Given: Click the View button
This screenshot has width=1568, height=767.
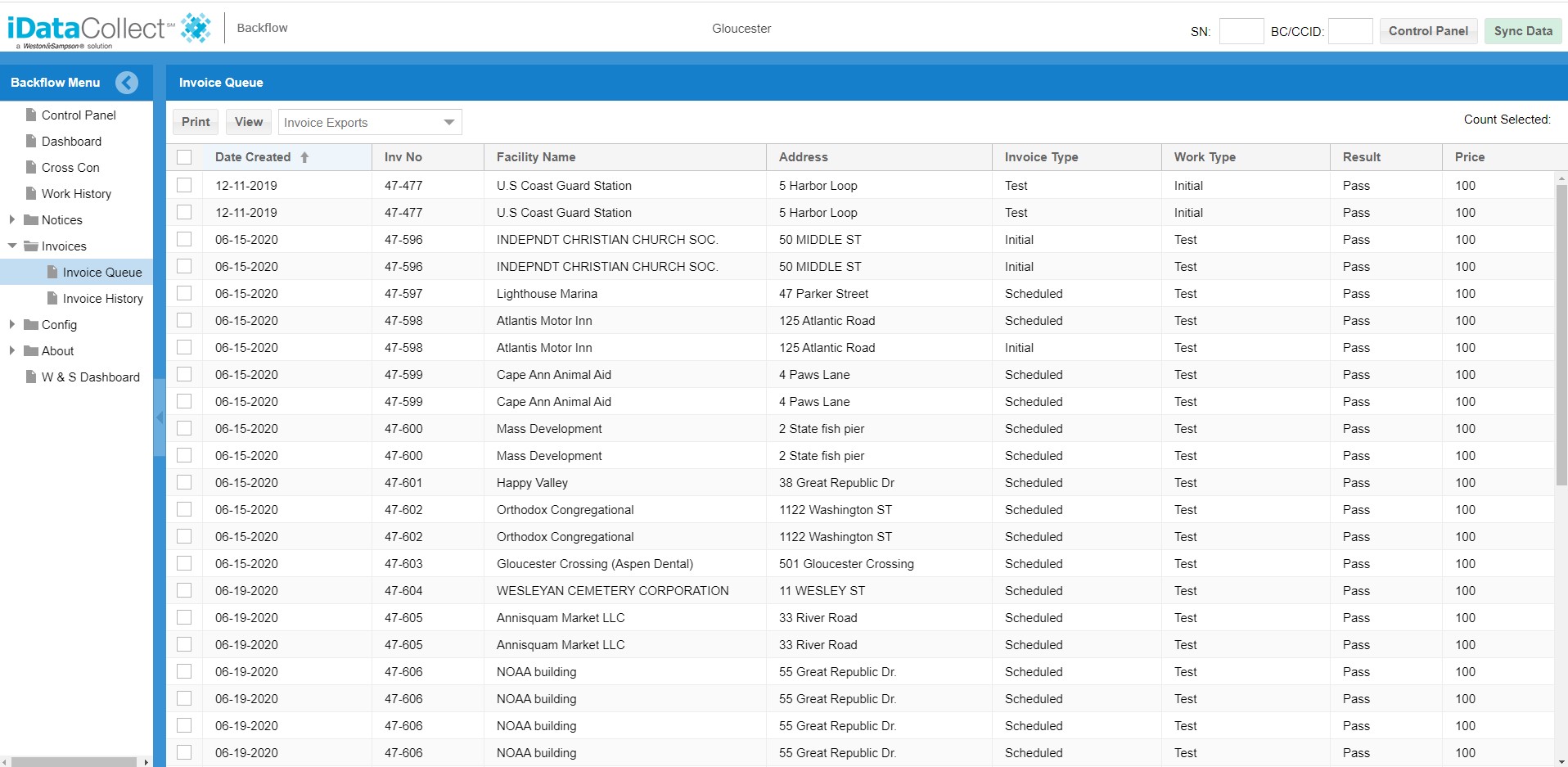Looking at the screenshot, I should pos(249,122).
